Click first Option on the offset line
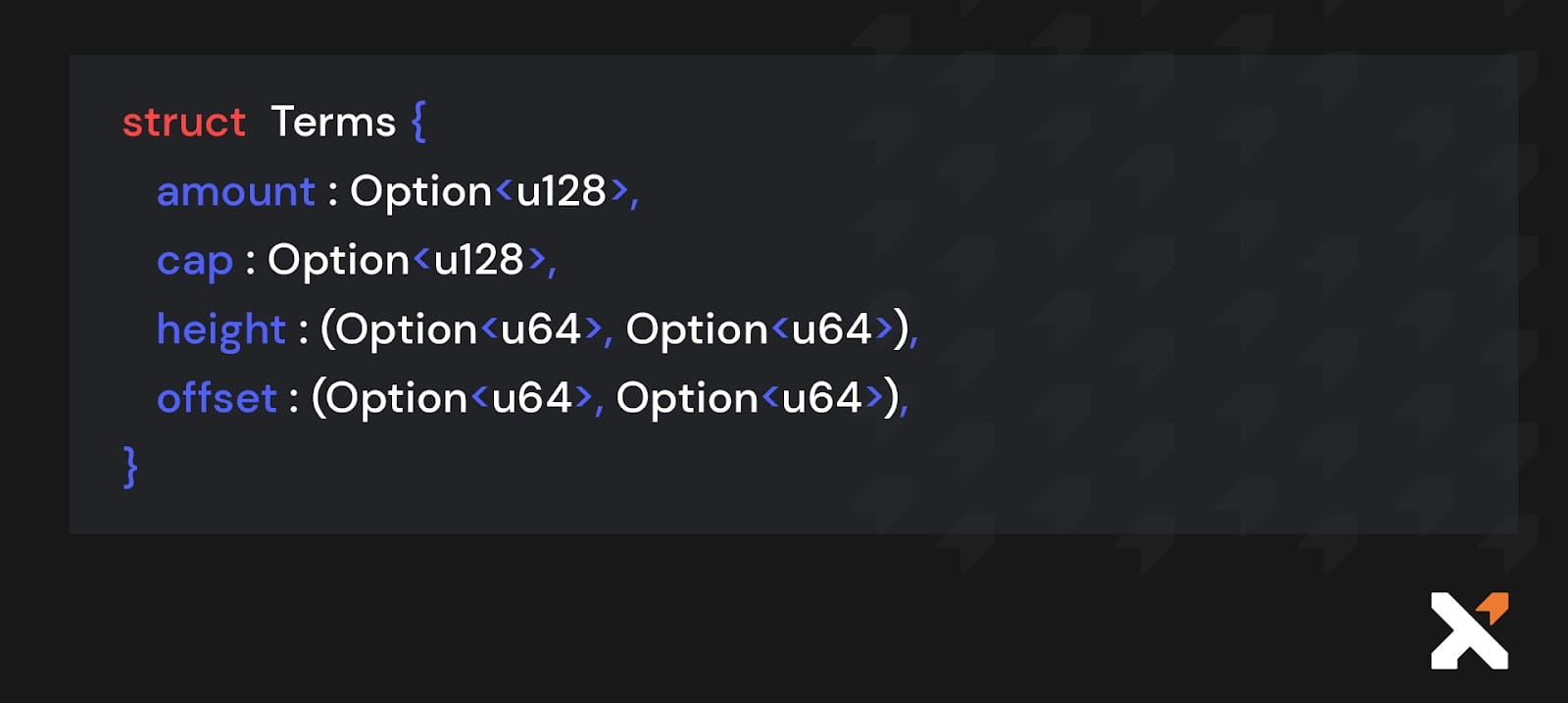The width and height of the screenshot is (1568, 703). [398, 399]
